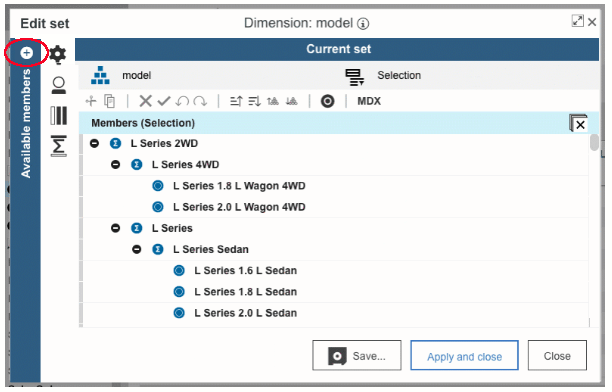This screenshot has width=612, height=392.
Task: Select L Series 1.8 L Wagon 4WD
Action: [239, 186]
